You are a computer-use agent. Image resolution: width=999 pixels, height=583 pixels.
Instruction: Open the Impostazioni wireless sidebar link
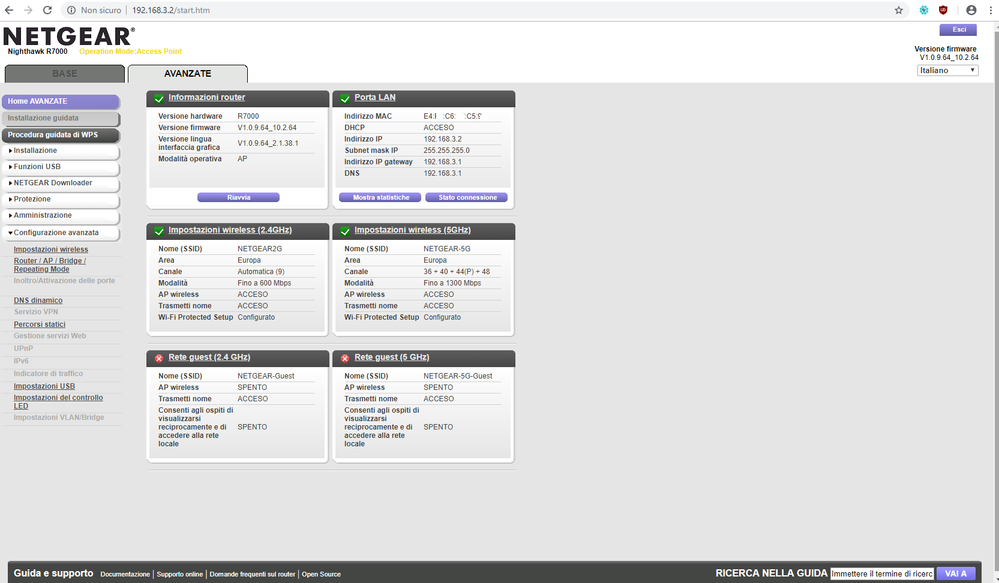pyautogui.click(x=51, y=250)
